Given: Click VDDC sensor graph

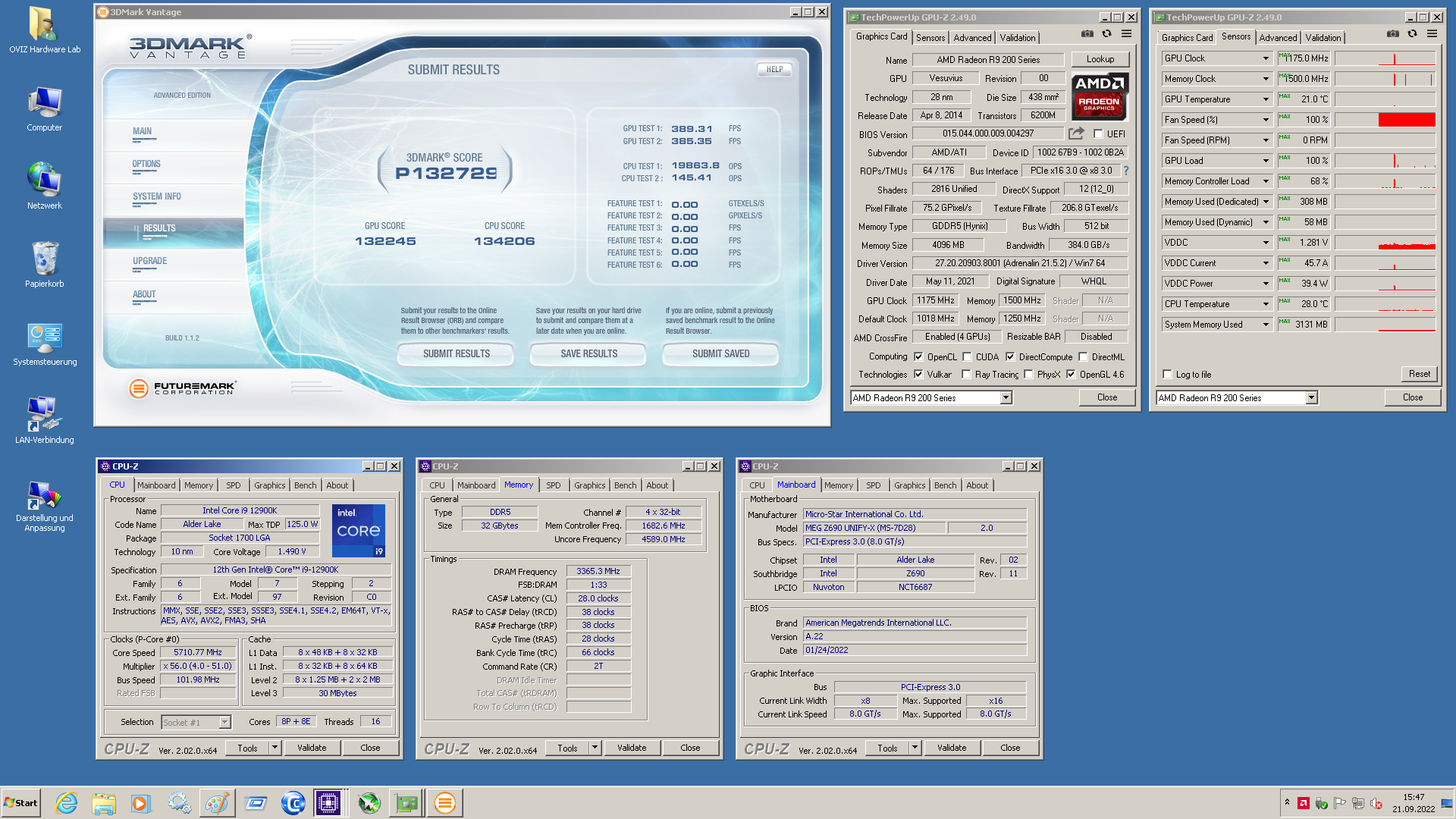Looking at the screenshot, I should coord(1385,243).
